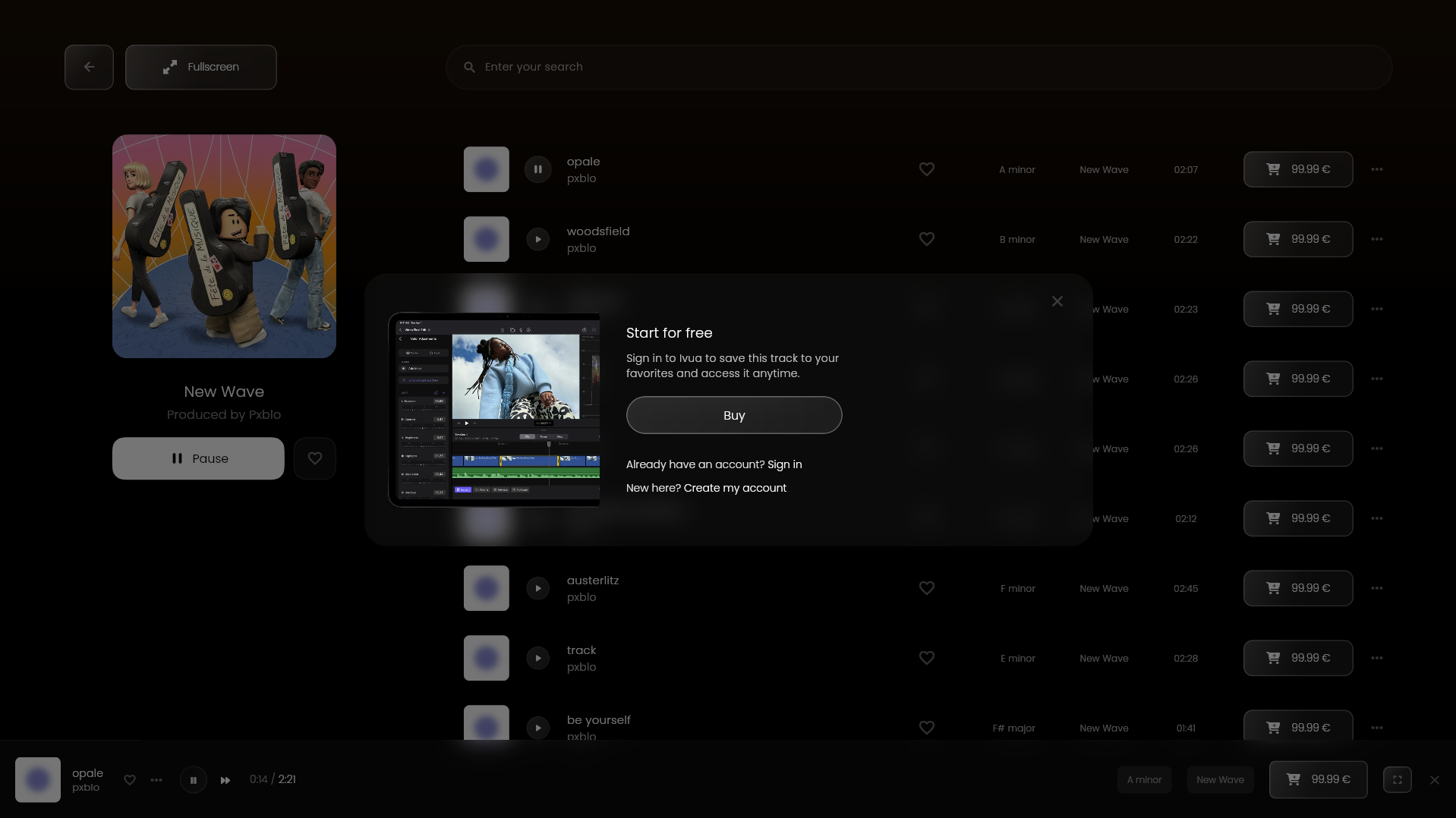Open more options for austerlitz row
1456x818 pixels.
coord(1377,588)
